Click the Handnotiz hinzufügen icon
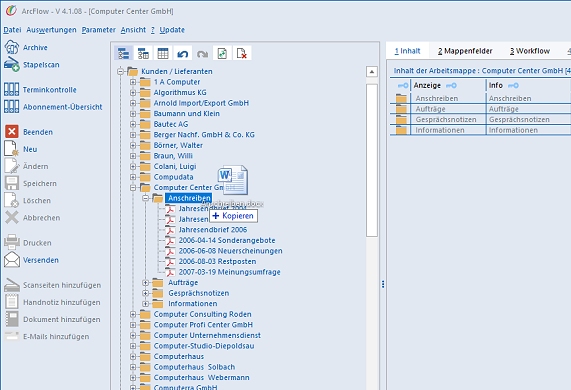 tap(12, 302)
